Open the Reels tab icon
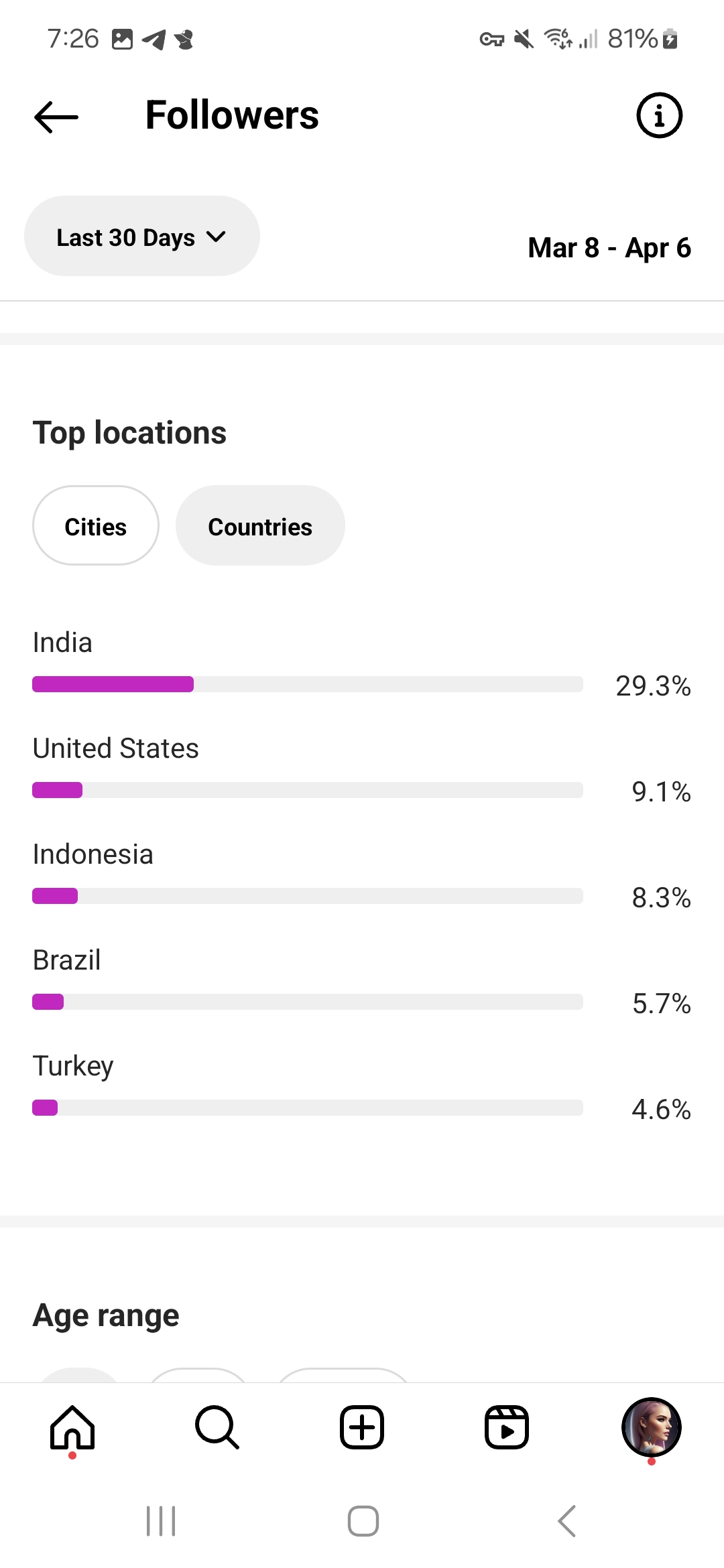This screenshot has height=1568, width=724. pos(507,1427)
